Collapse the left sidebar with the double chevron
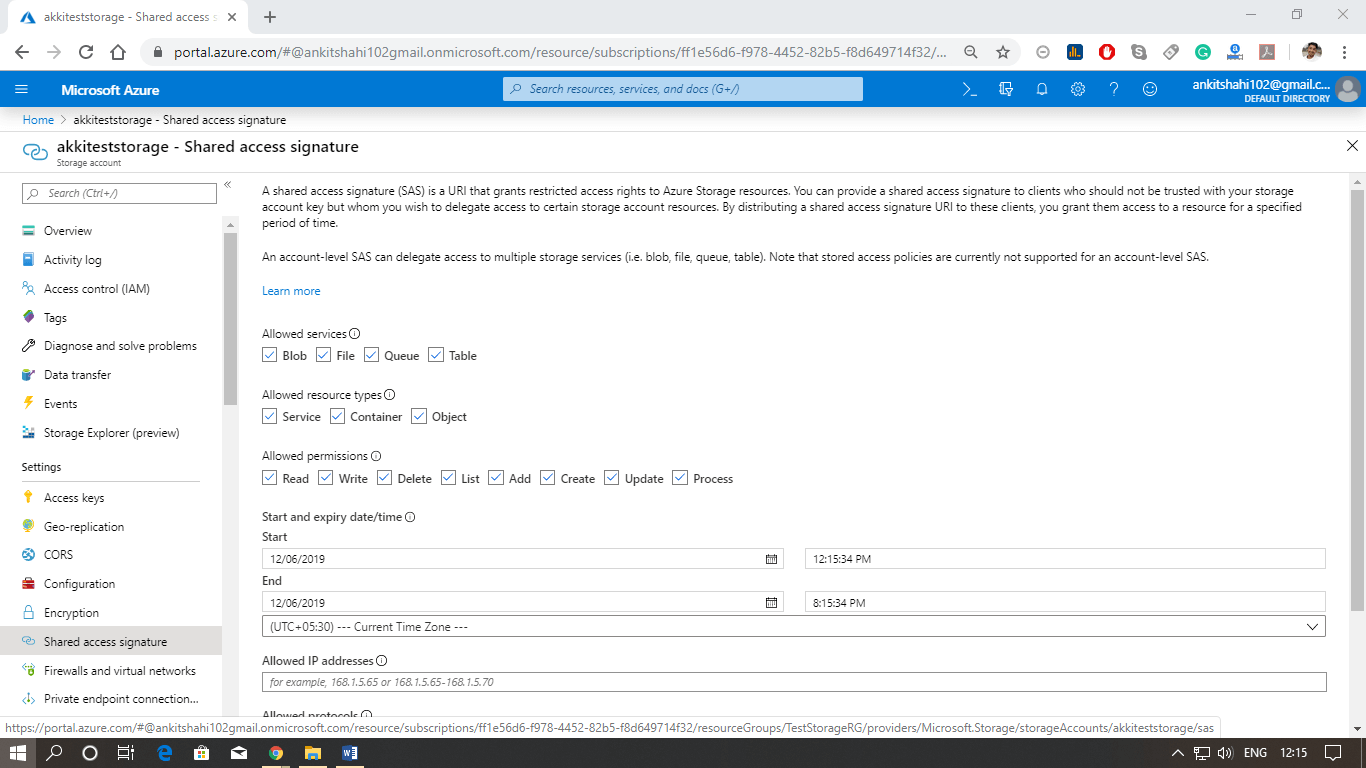 tap(227, 185)
